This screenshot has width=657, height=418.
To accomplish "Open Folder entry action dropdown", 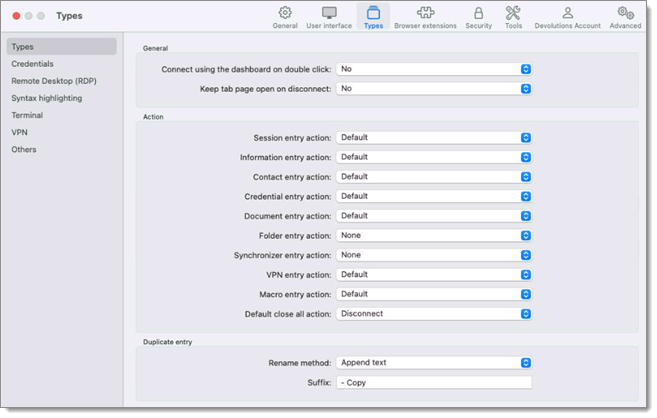I will tap(434, 235).
